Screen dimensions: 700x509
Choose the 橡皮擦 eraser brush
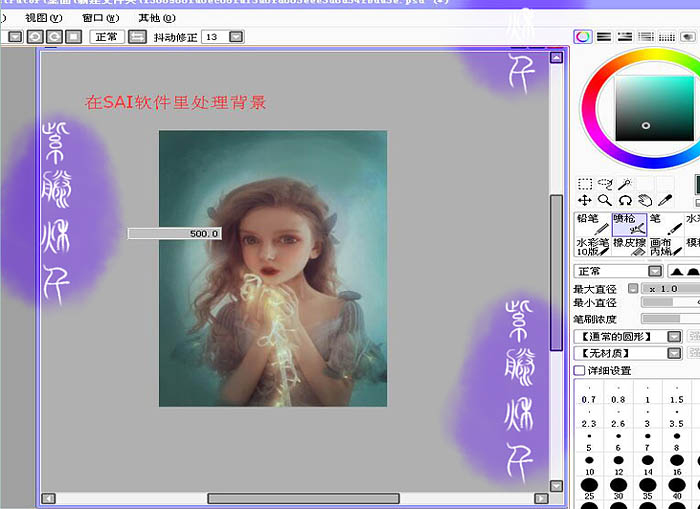click(629, 246)
